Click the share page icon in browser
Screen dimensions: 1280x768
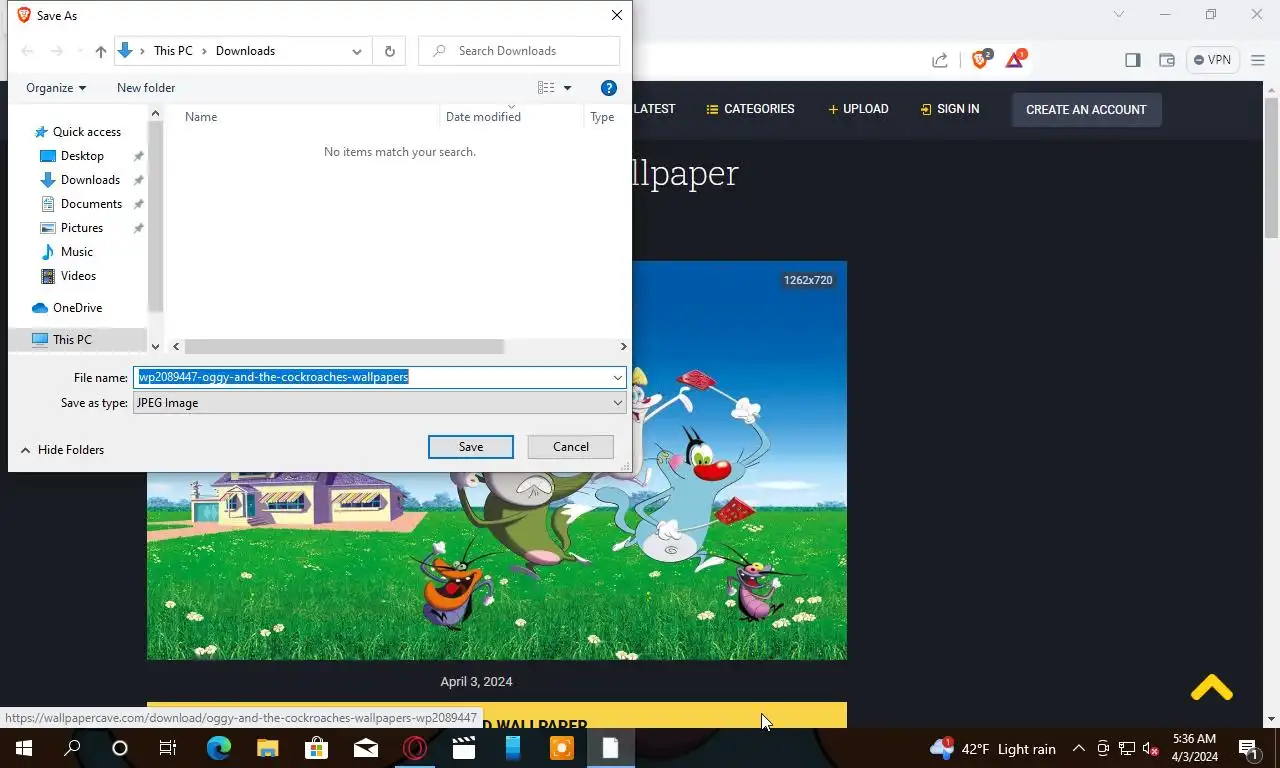click(x=940, y=60)
